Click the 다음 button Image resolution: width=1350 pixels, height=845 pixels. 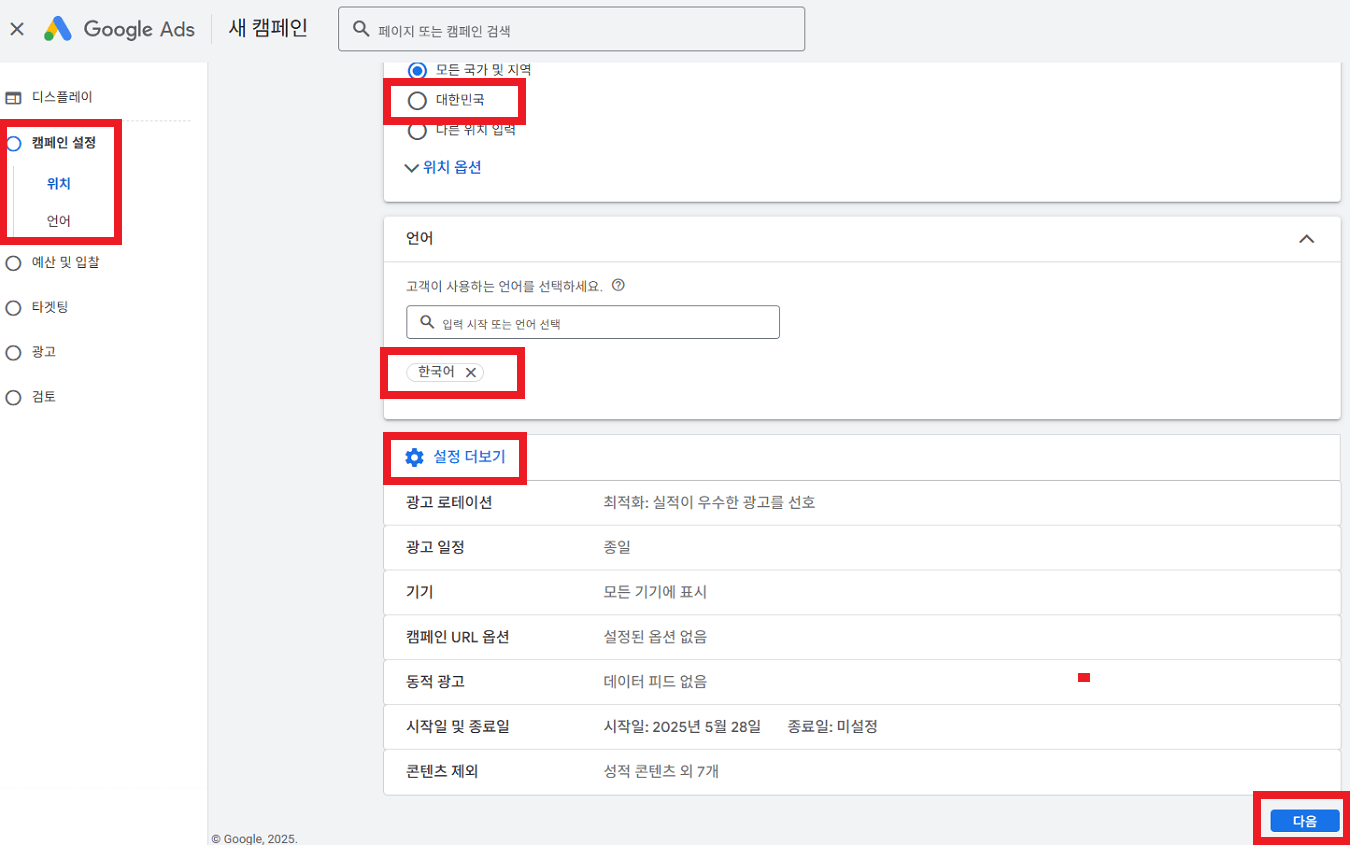1305,821
